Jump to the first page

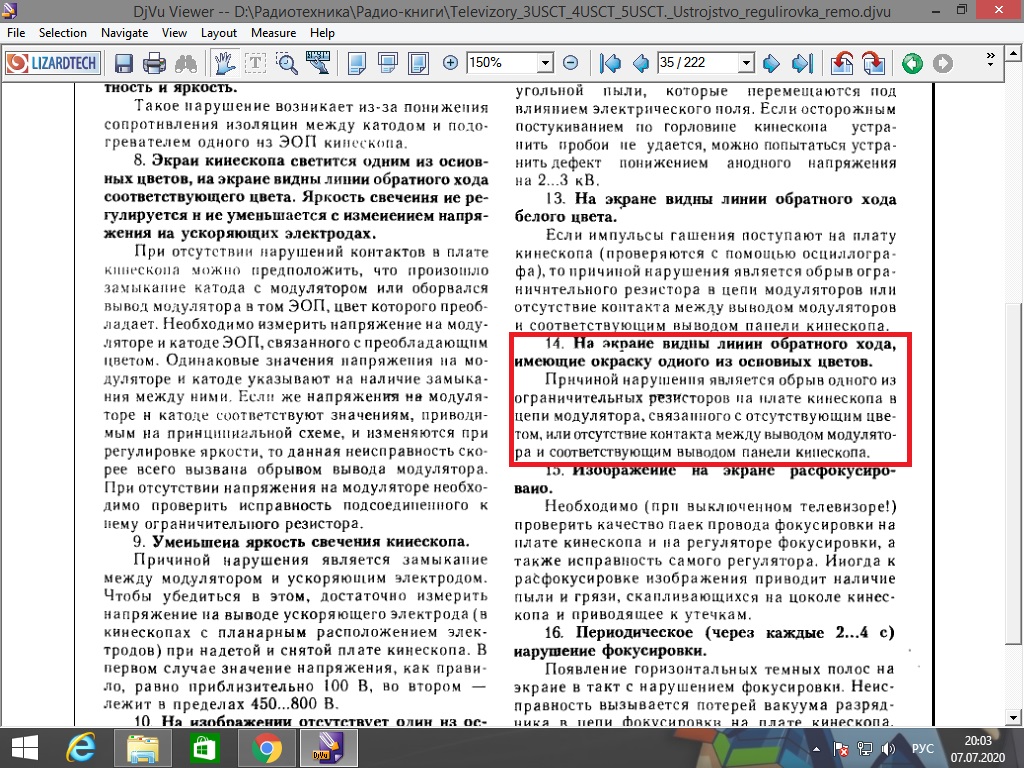[610, 63]
